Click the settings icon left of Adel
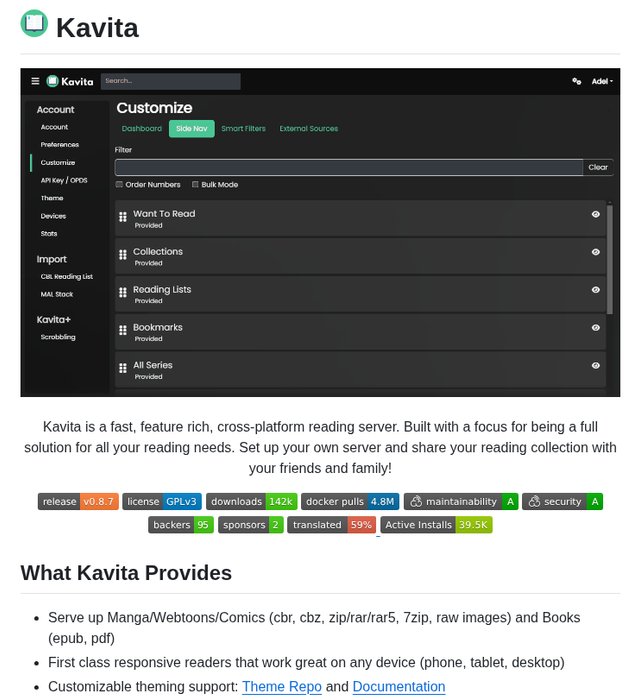The width and height of the screenshot is (640, 700). click(576, 81)
